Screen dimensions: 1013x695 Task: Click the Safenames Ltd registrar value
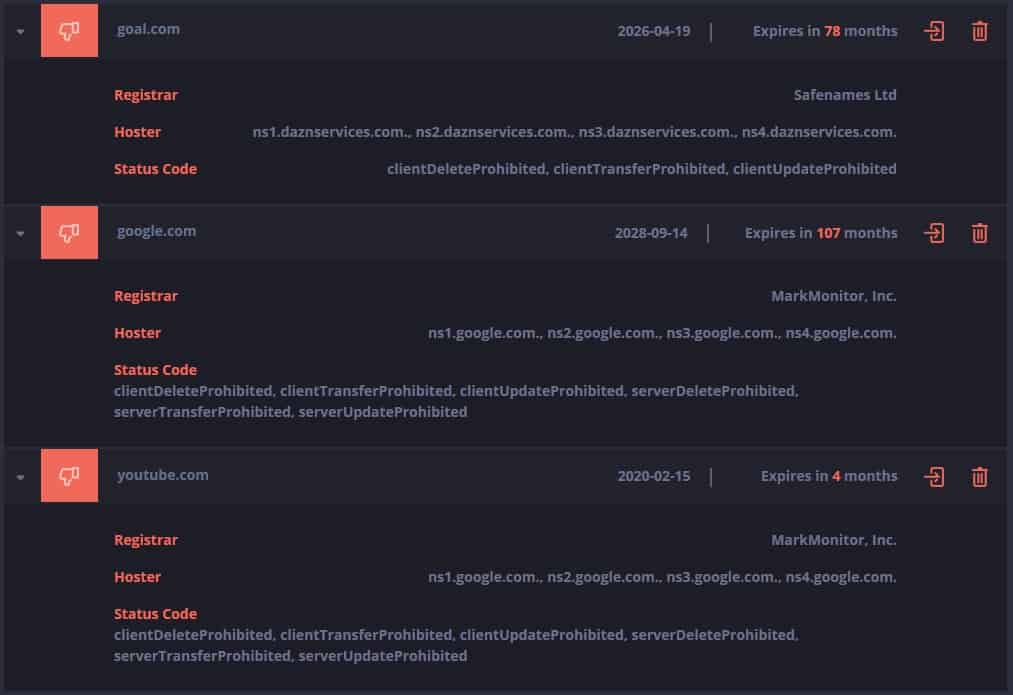[845, 95]
